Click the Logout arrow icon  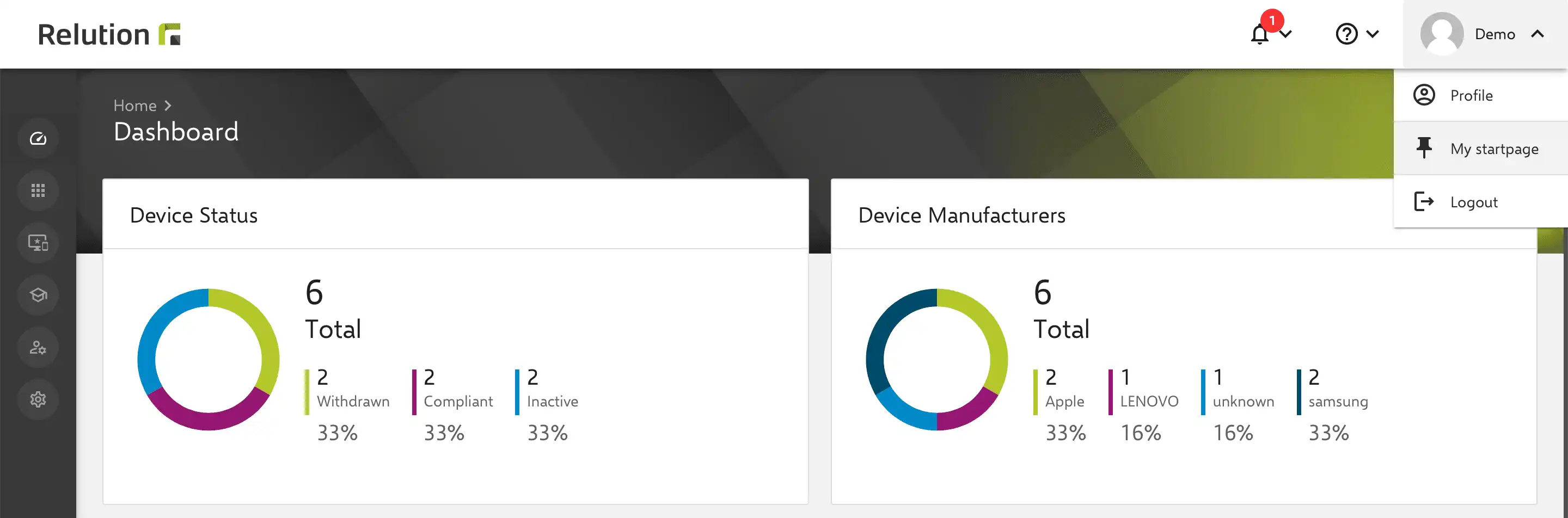coord(1424,202)
